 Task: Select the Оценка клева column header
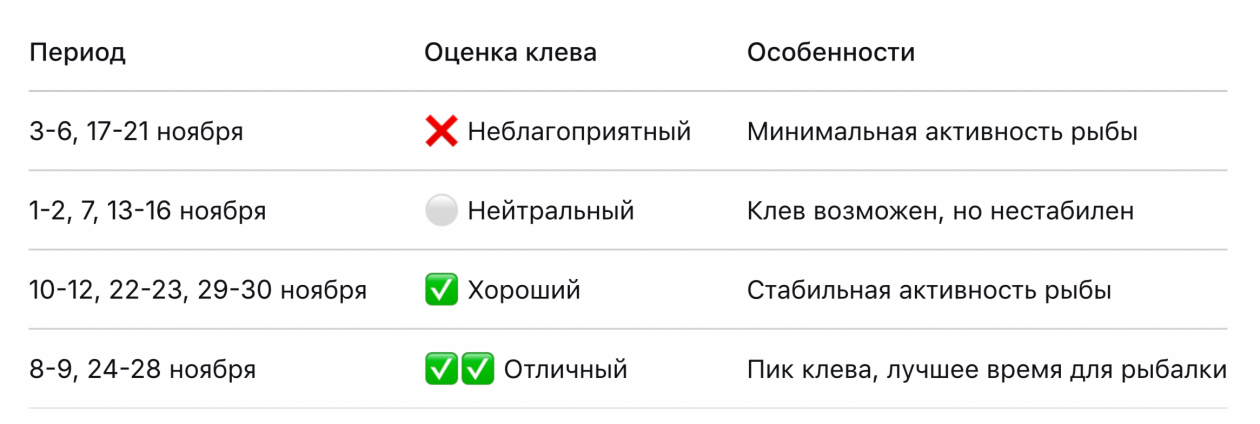[x=510, y=53]
